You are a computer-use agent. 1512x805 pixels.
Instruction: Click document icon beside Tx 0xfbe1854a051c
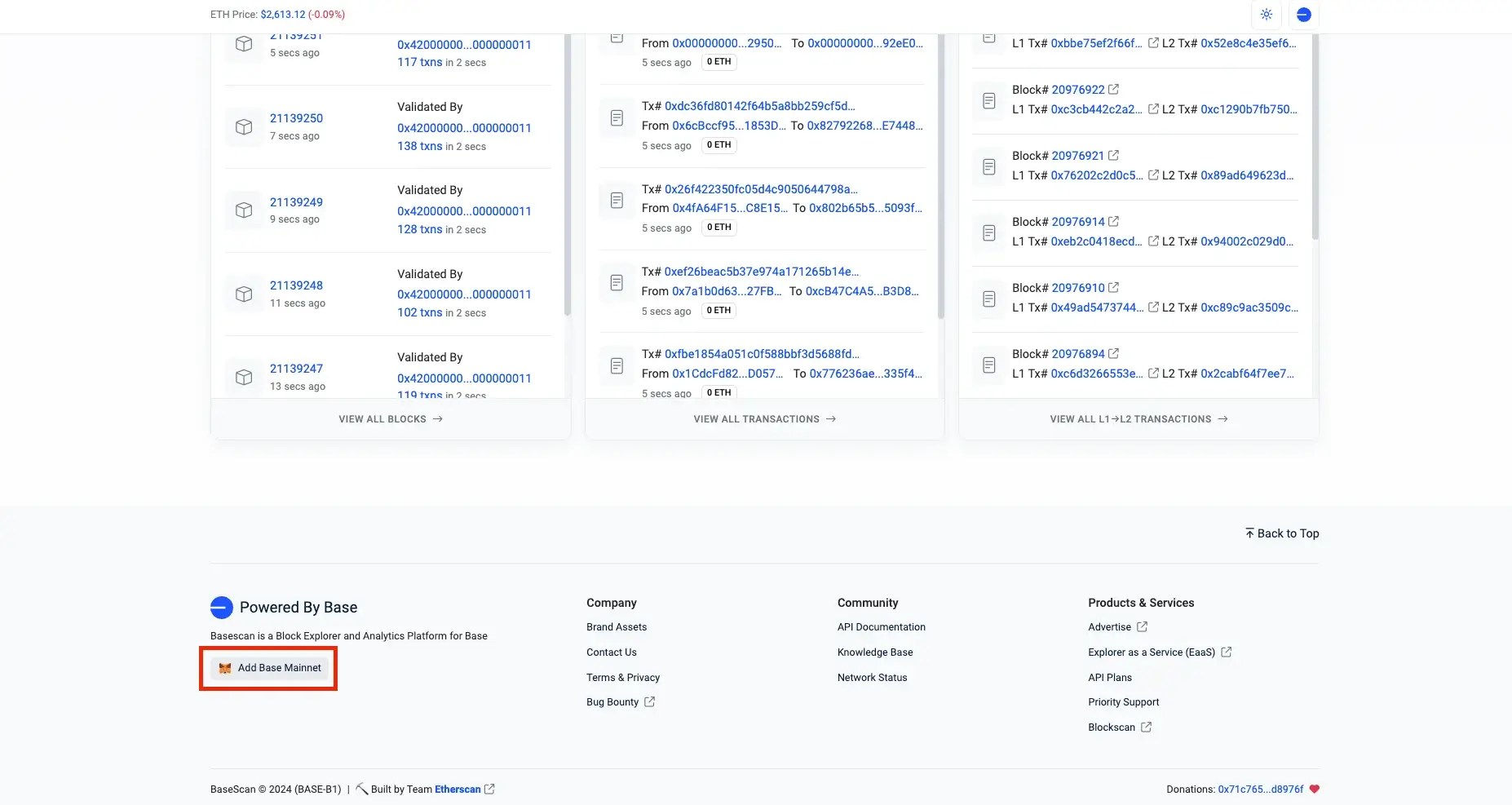(617, 366)
